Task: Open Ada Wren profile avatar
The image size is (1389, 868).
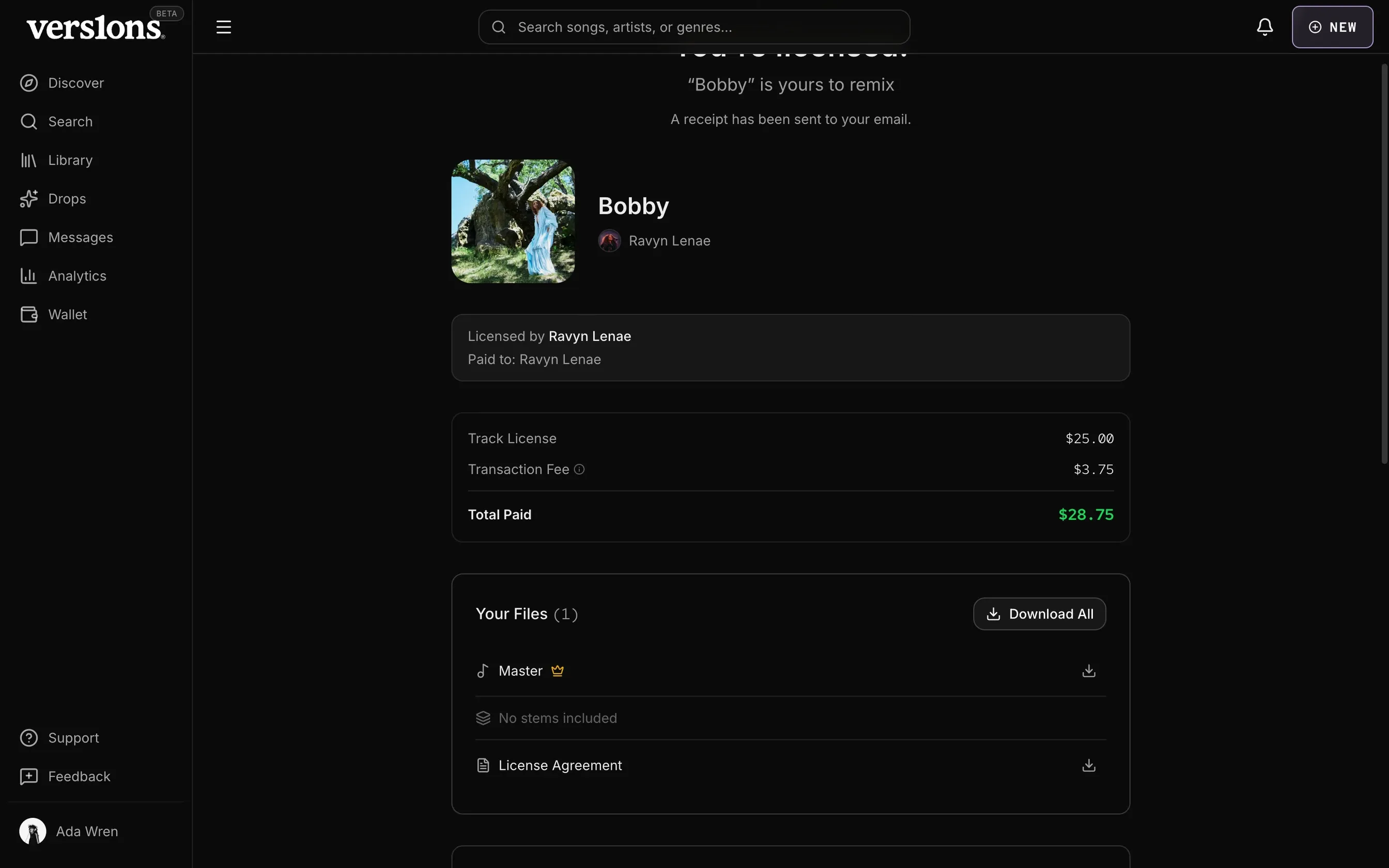Action: 33,831
